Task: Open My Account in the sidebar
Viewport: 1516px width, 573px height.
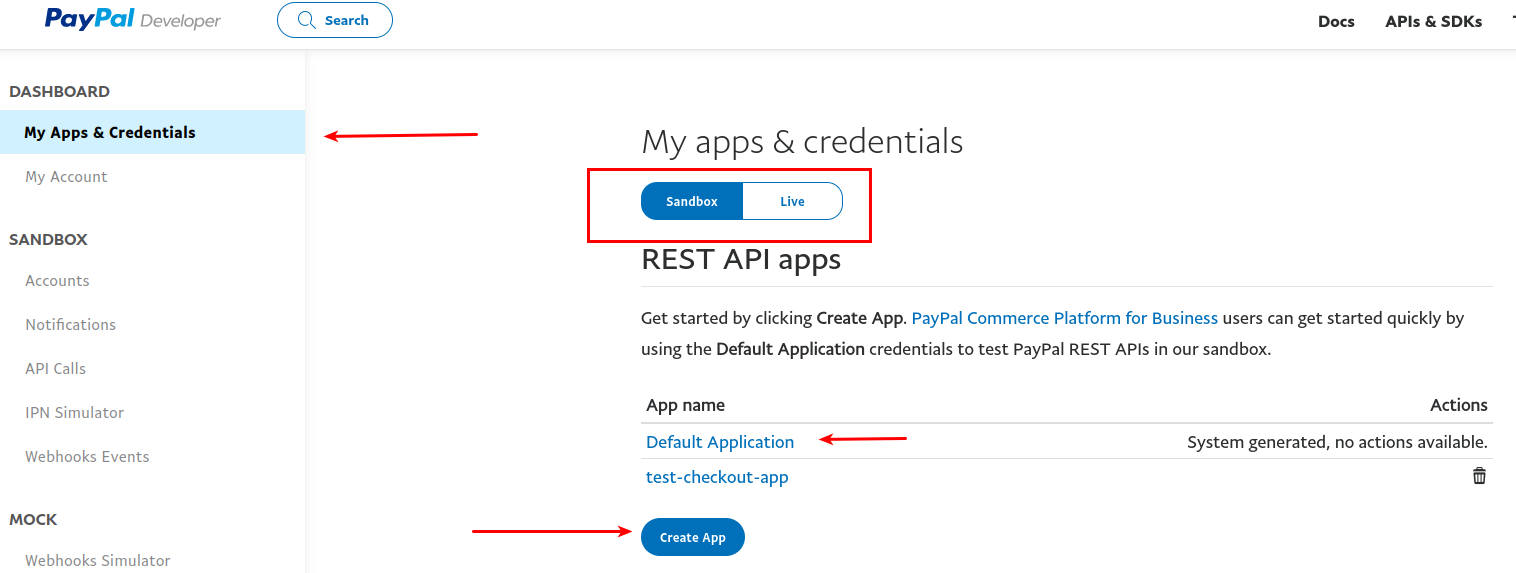Action: tap(66, 176)
